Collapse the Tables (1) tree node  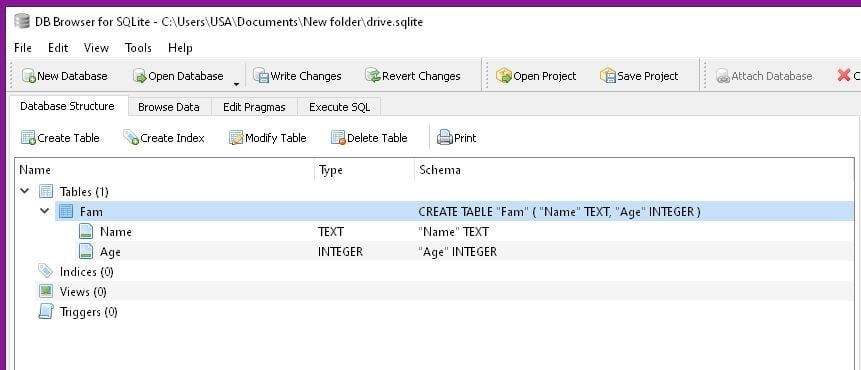(x=25, y=192)
